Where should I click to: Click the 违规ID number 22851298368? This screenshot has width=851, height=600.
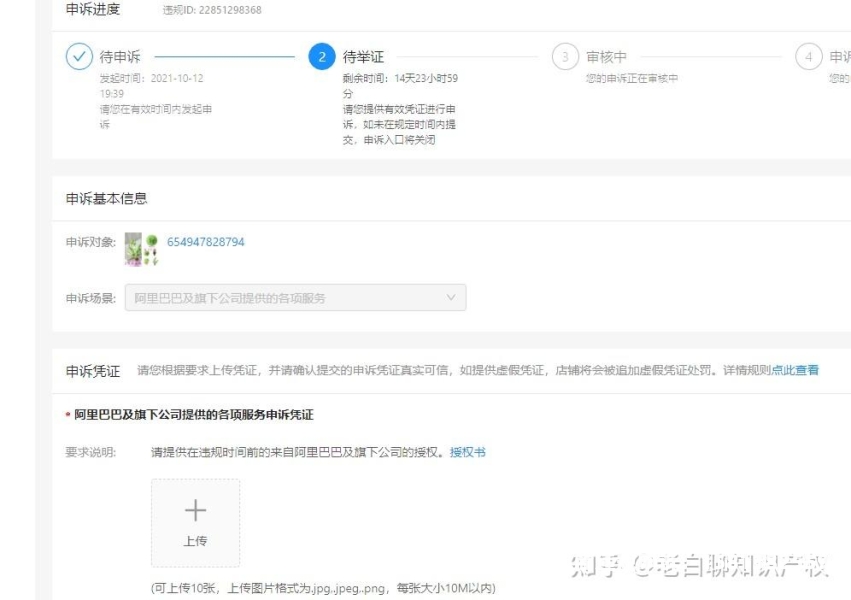click(x=225, y=10)
